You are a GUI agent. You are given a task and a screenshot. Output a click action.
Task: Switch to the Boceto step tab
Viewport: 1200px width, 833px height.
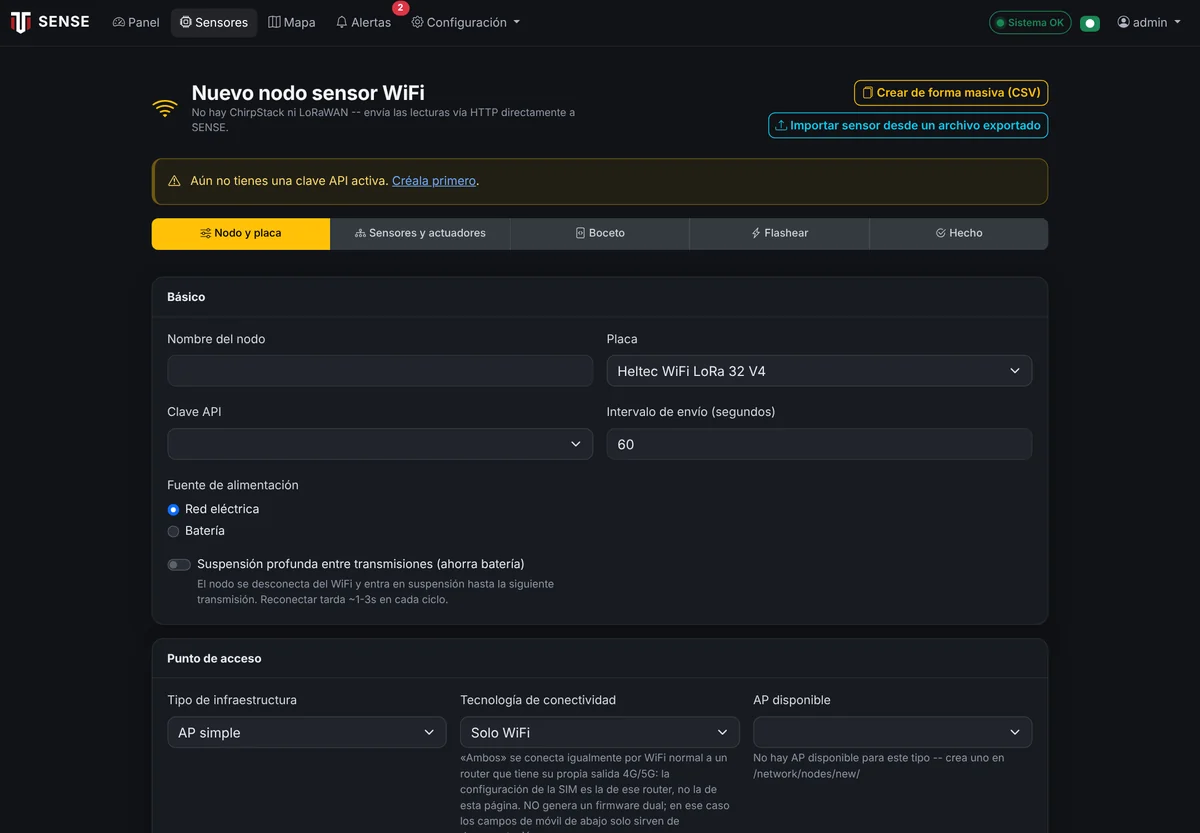coord(600,233)
